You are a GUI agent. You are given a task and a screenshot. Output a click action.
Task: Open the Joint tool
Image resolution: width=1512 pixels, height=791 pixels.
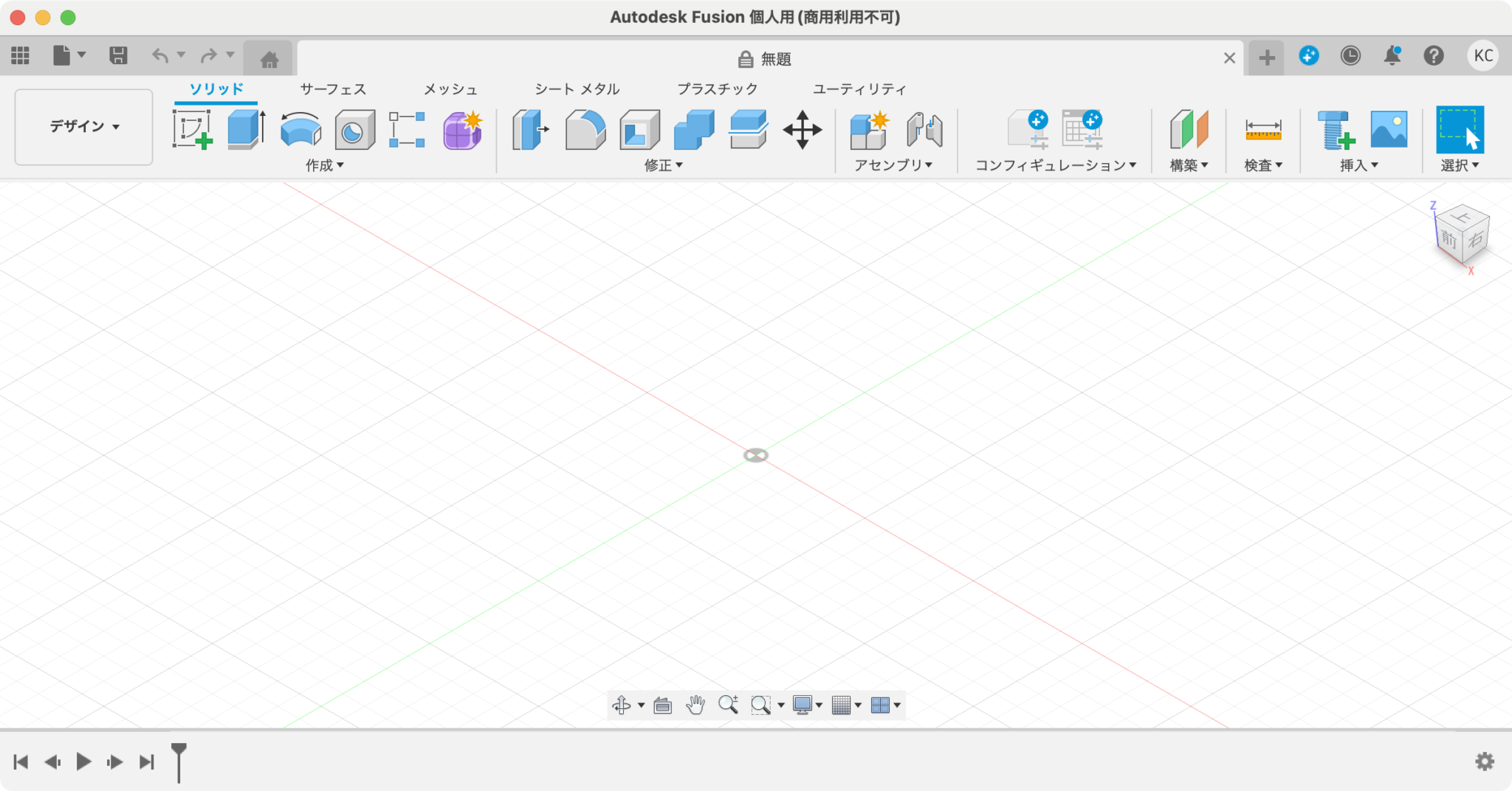tap(925, 129)
